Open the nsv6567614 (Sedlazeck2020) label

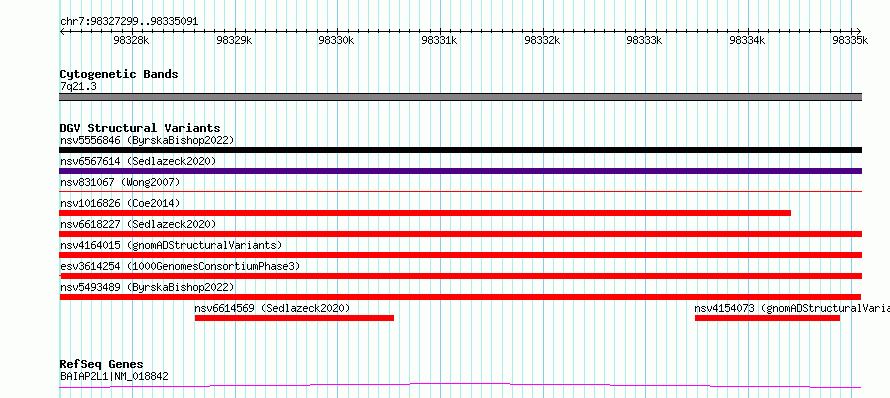(138, 161)
